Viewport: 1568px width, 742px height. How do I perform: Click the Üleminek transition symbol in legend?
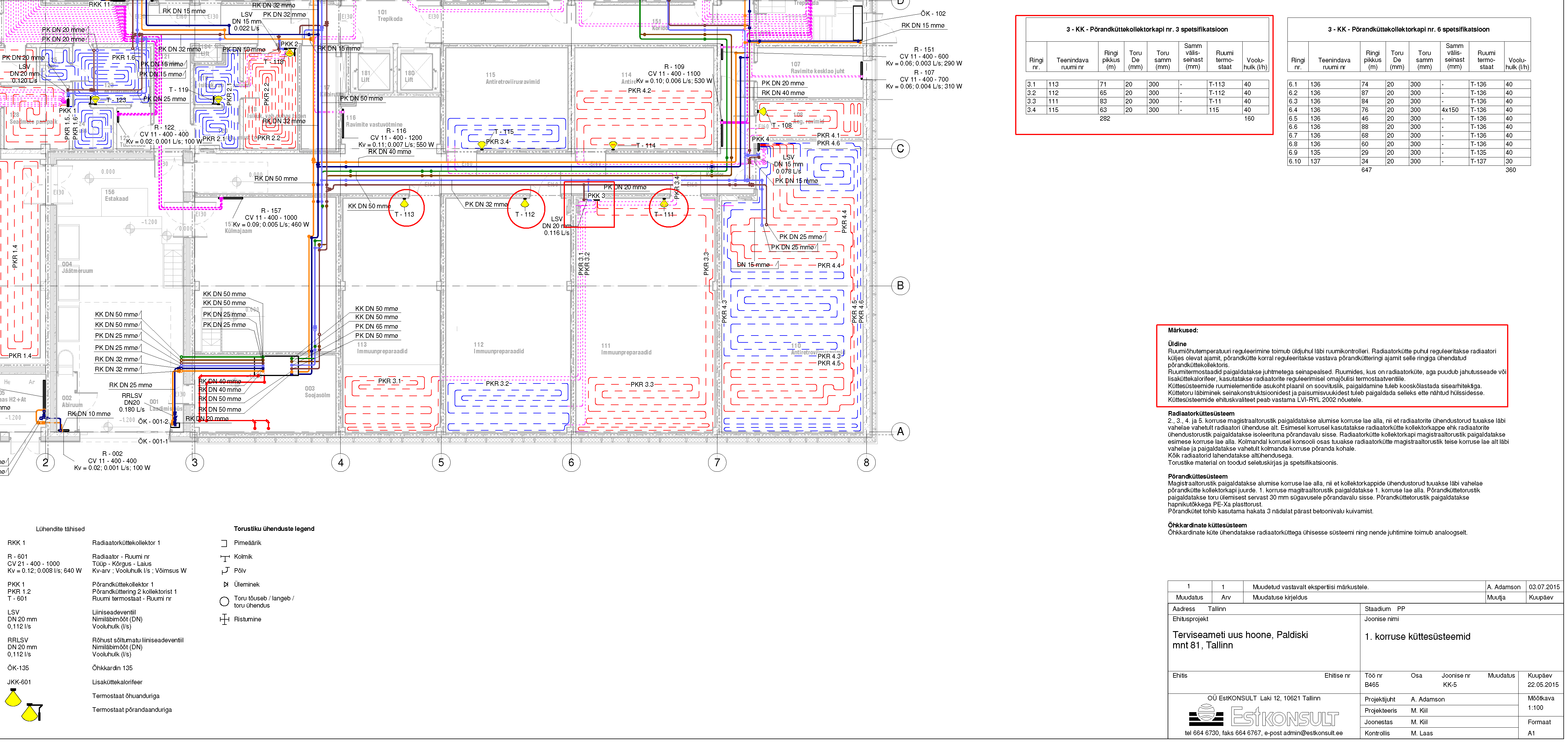(225, 585)
